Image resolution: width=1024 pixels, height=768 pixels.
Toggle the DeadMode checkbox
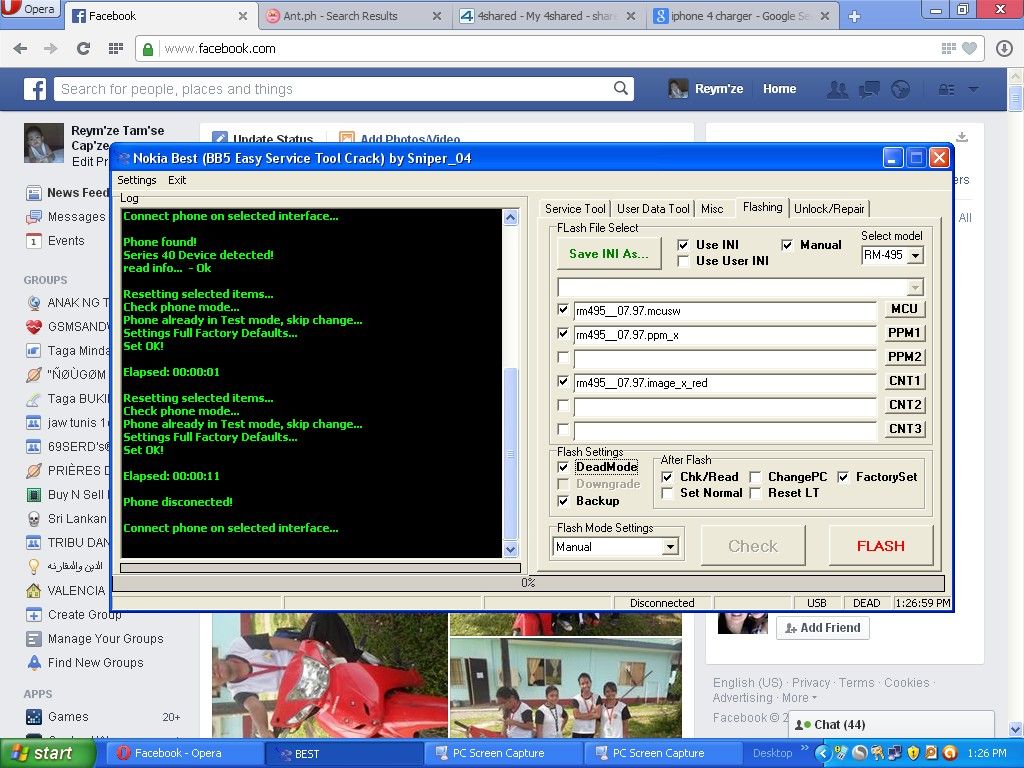pyautogui.click(x=564, y=467)
